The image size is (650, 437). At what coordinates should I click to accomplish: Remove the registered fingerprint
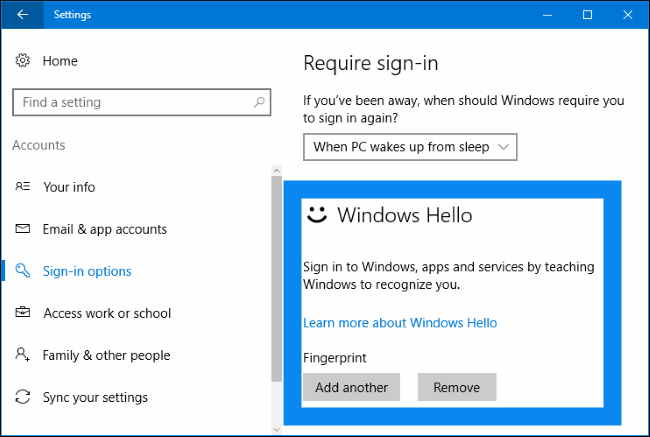tap(456, 387)
